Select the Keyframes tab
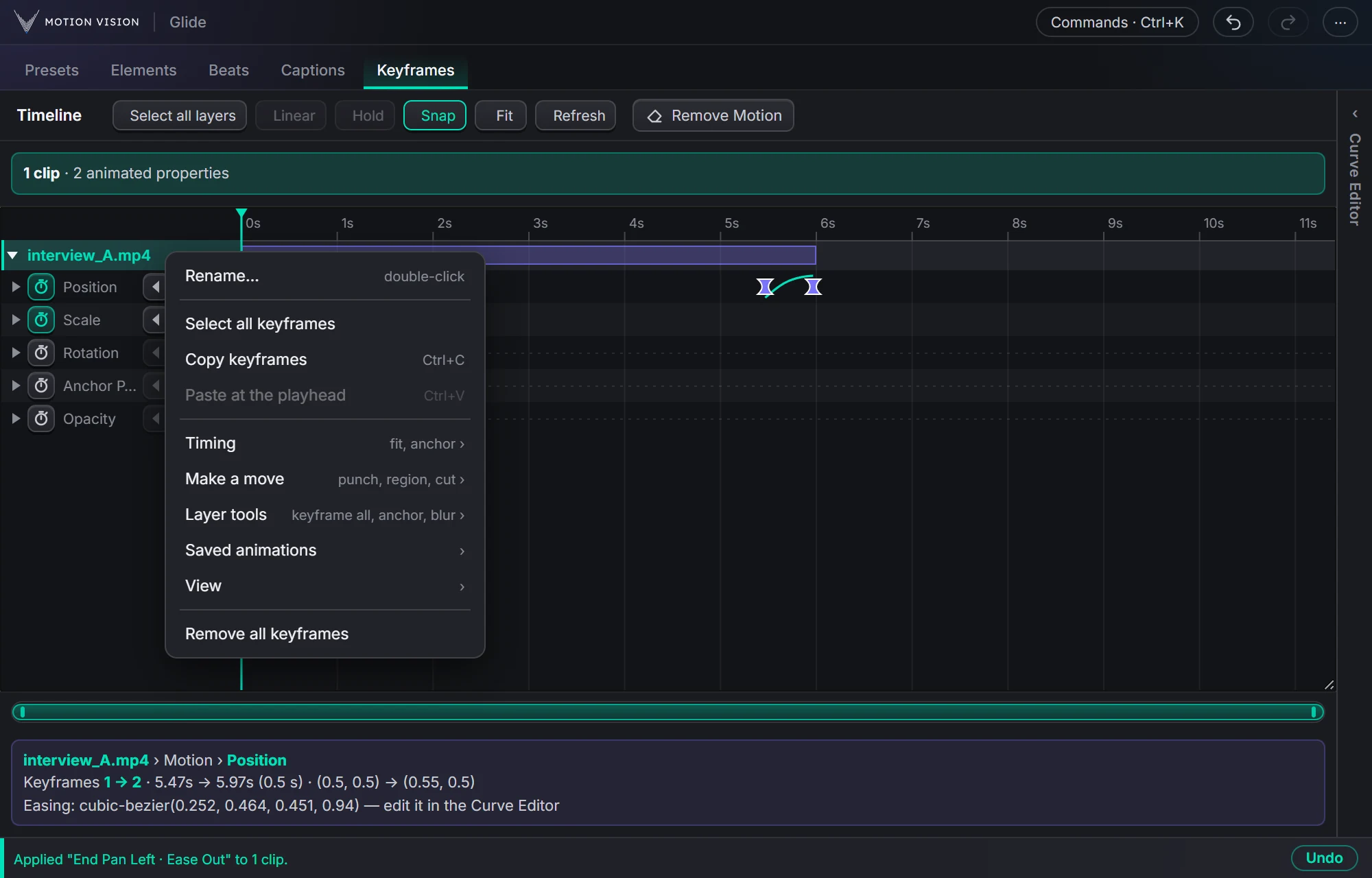This screenshot has height=878, width=1372. pyautogui.click(x=415, y=70)
